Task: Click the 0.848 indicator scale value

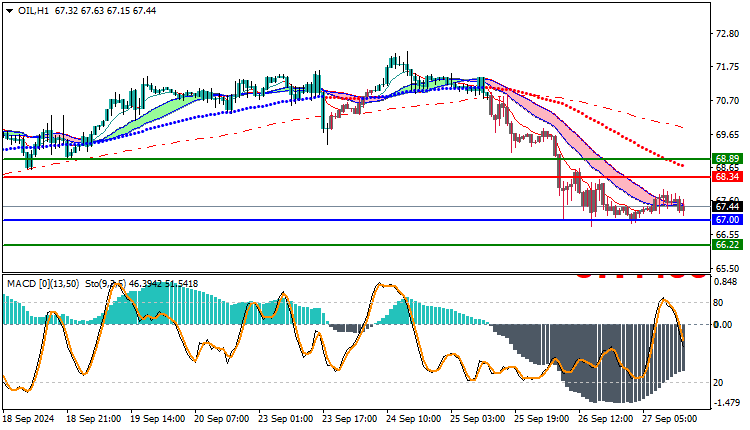Action: click(x=726, y=282)
